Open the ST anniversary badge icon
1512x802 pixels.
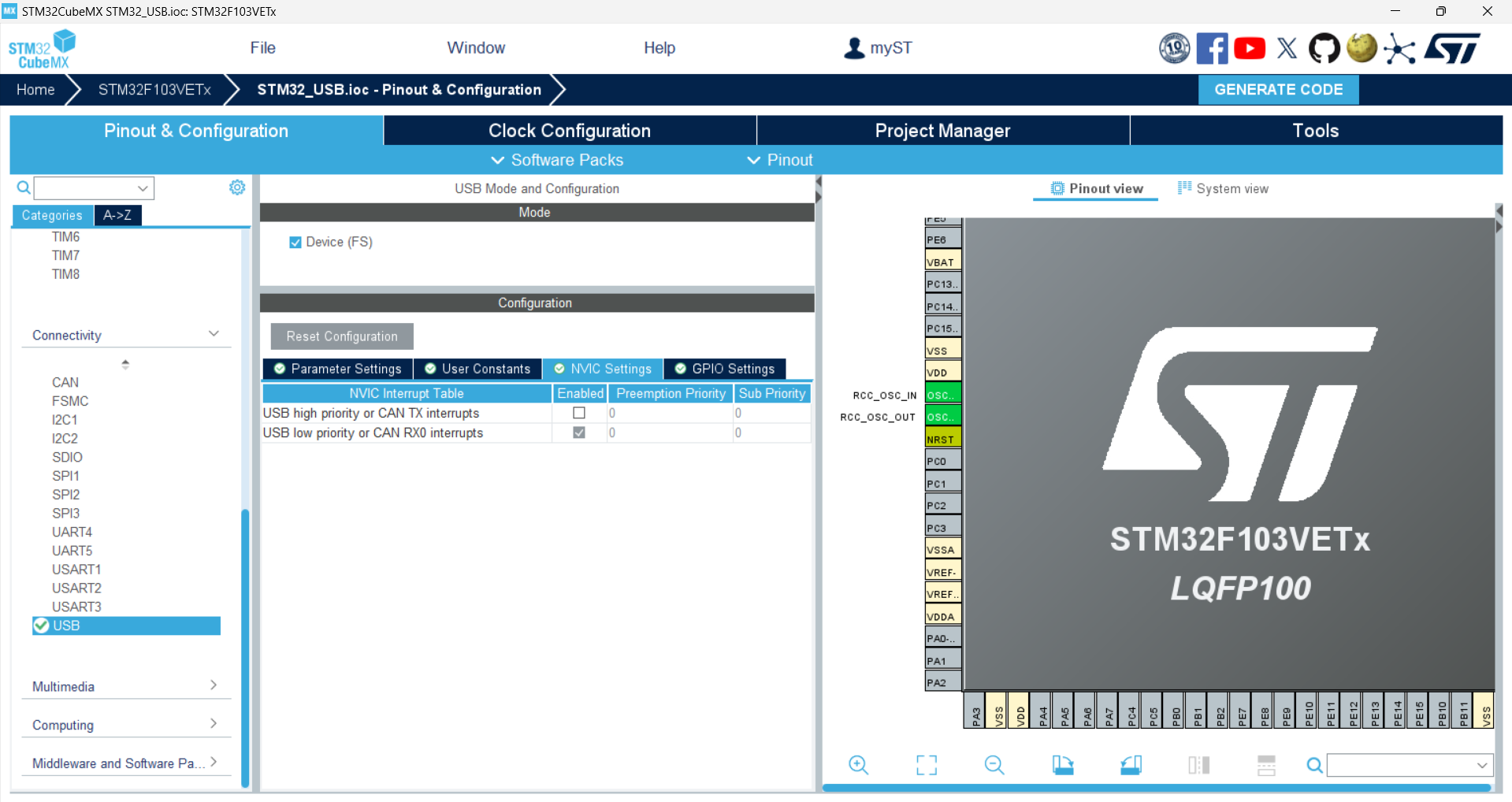[x=1174, y=48]
